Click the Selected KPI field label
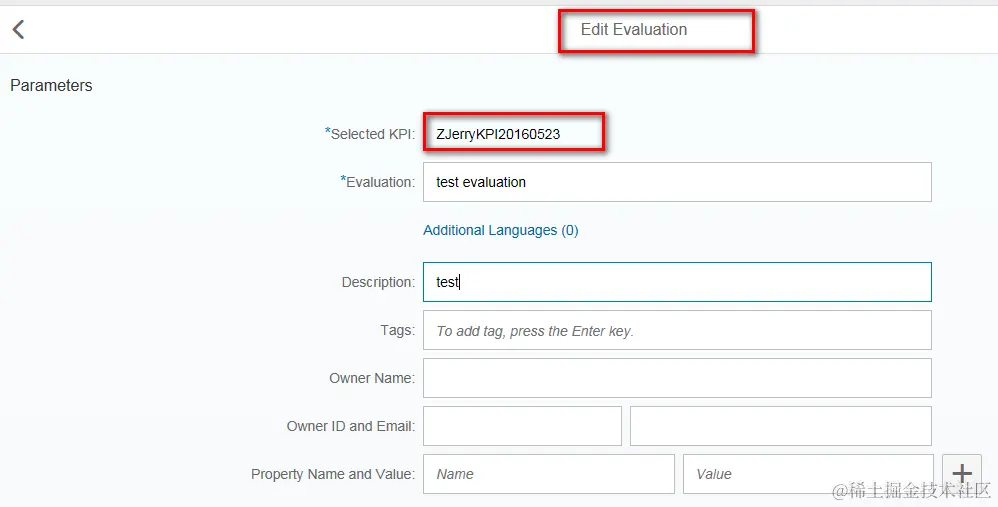This screenshot has height=507, width=998. click(372, 134)
